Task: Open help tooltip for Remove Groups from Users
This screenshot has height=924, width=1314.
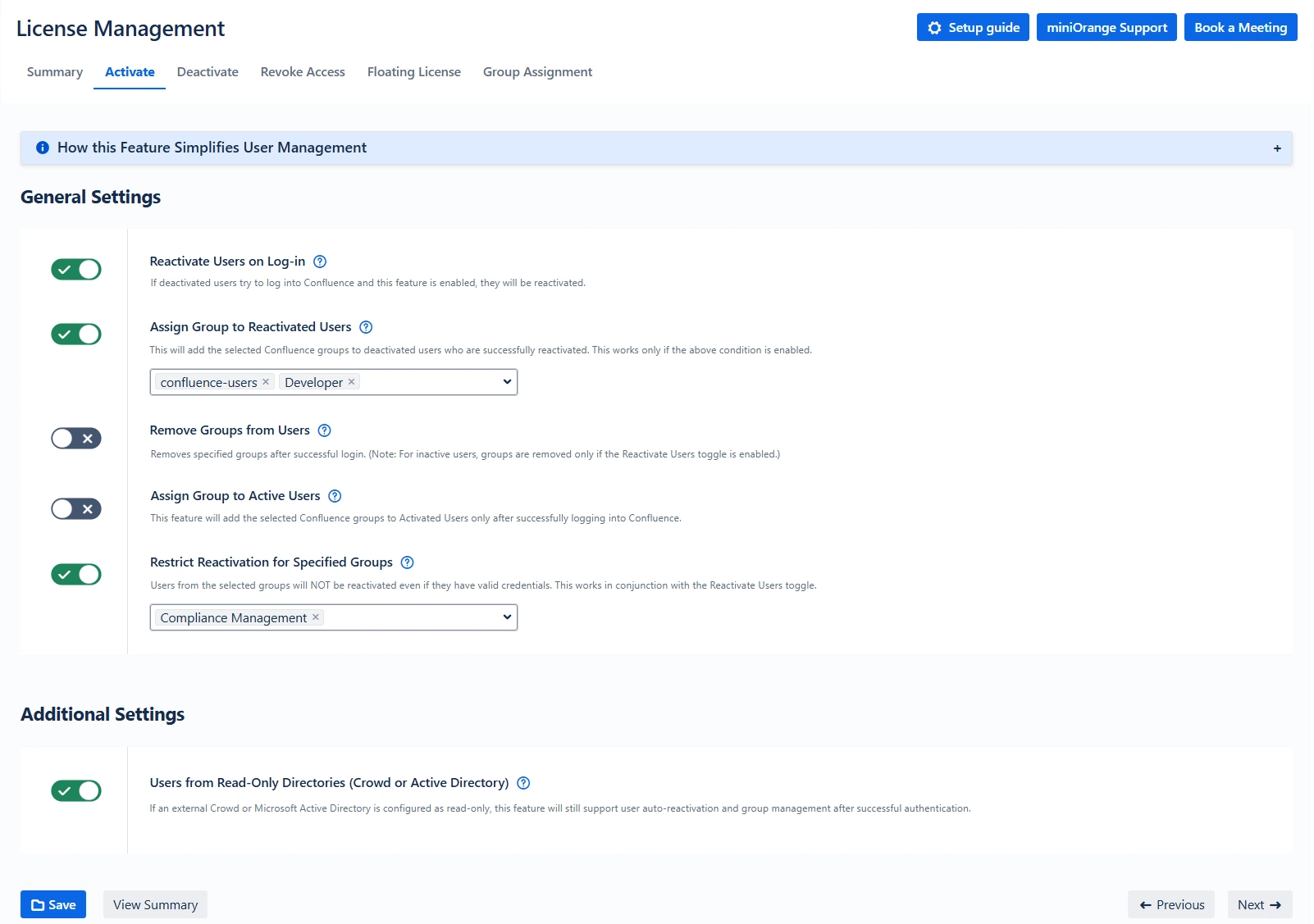Action: tap(324, 430)
